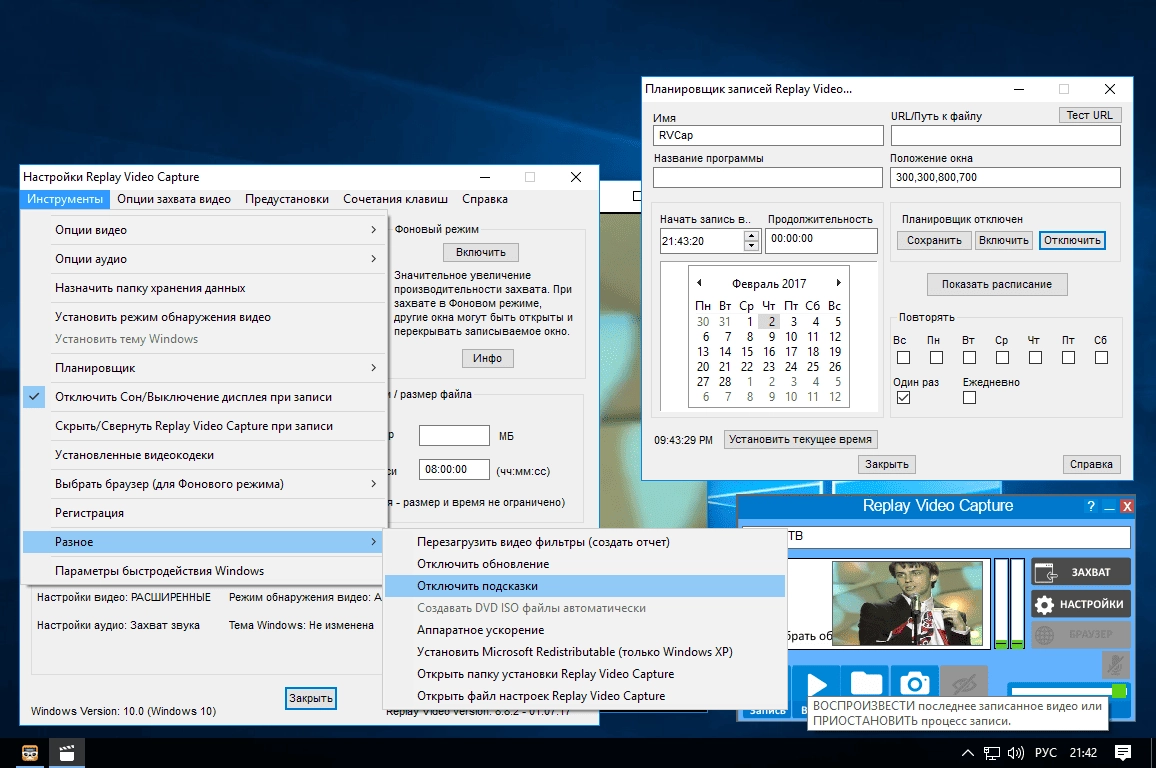
Task: Toggle the Пт repeat checkbox
Action: [1068, 357]
